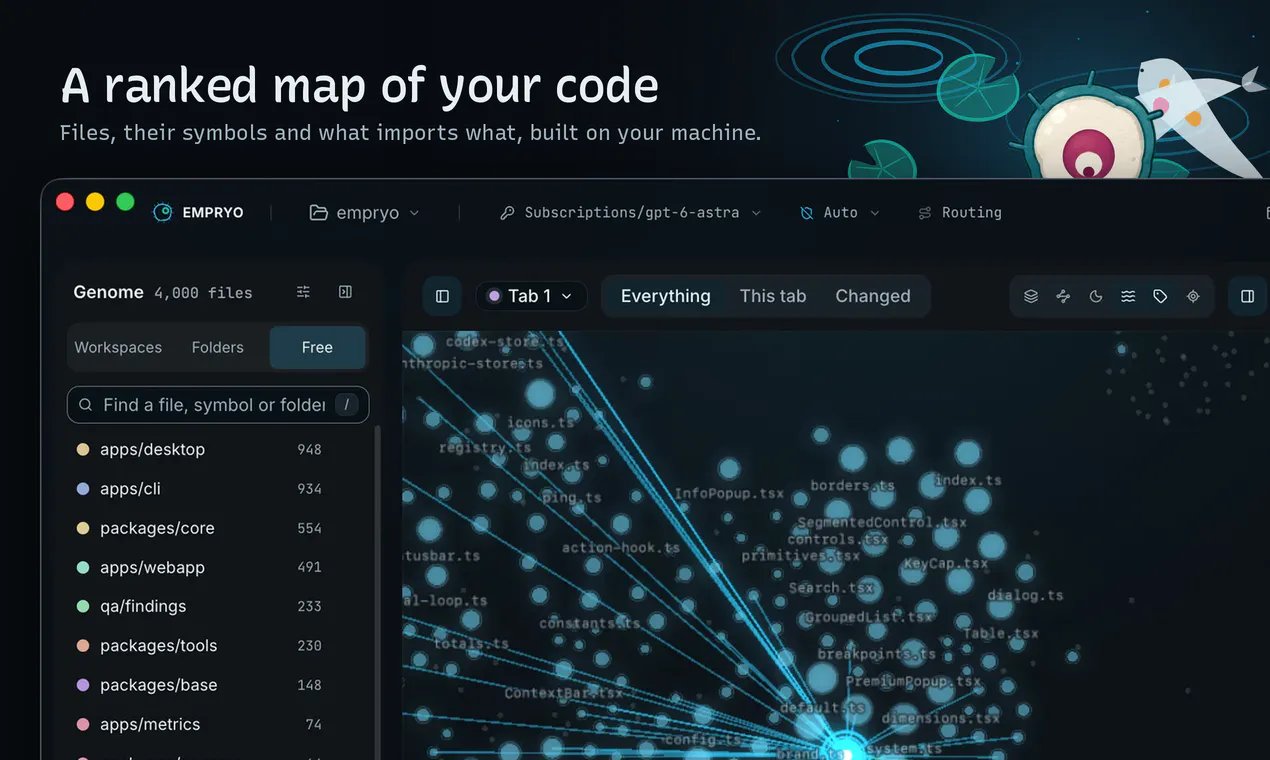Switch to the Folders tab
Image resolution: width=1270 pixels, height=760 pixels.
pyautogui.click(x=218, y=348)
